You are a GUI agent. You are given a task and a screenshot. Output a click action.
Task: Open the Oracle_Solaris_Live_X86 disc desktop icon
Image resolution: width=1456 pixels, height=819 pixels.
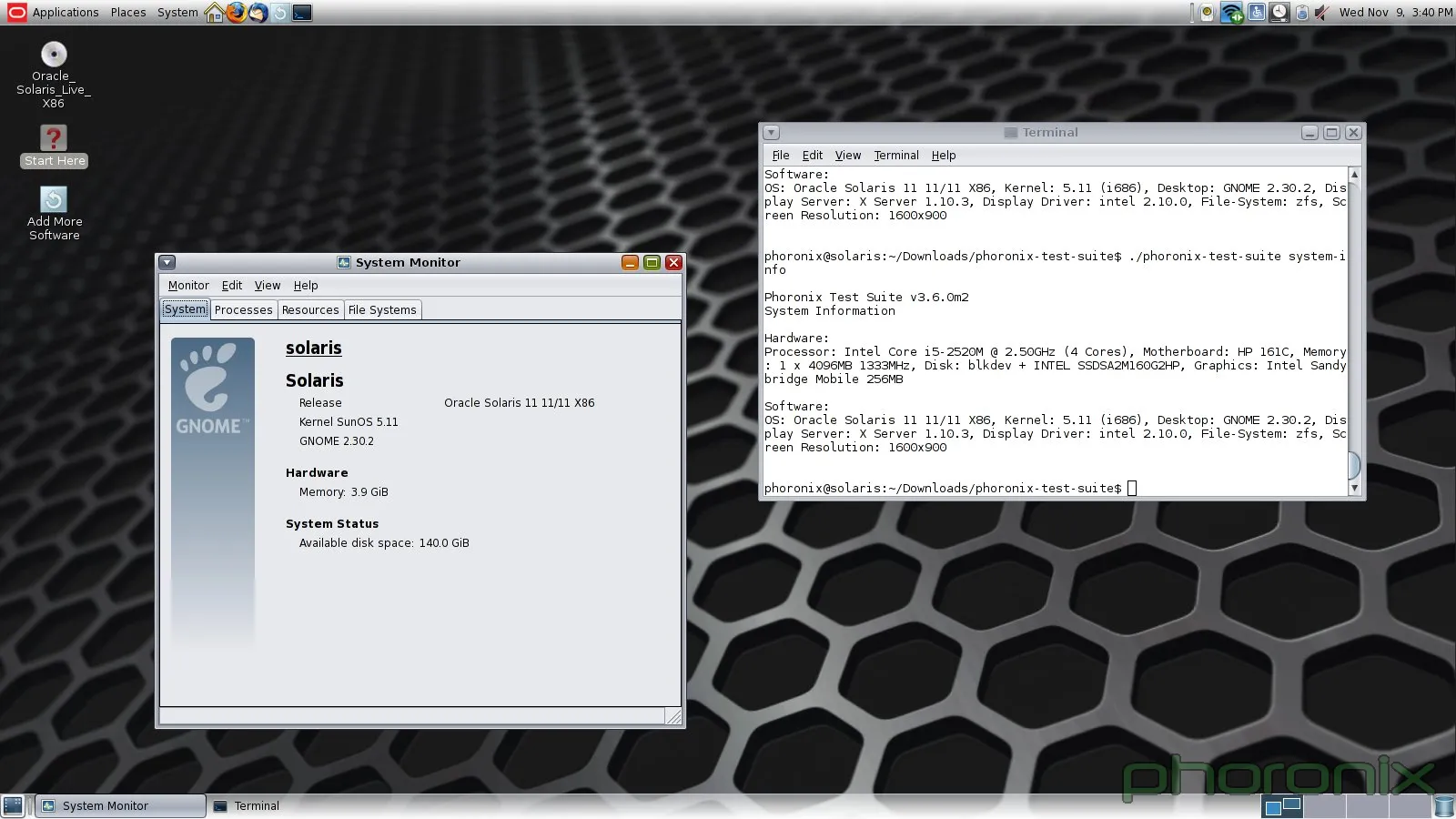click(54, 75)
